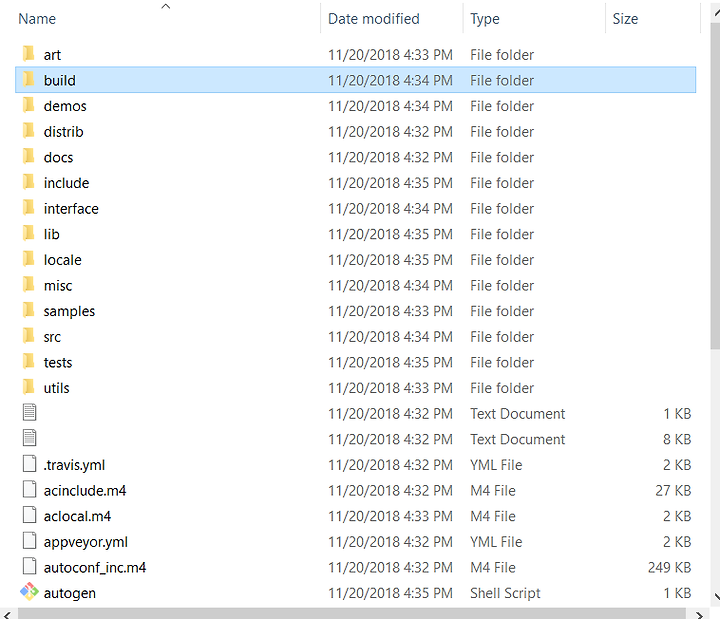Click the '27 KB' size value
720x619 pixels.
(x=673, y=490)
